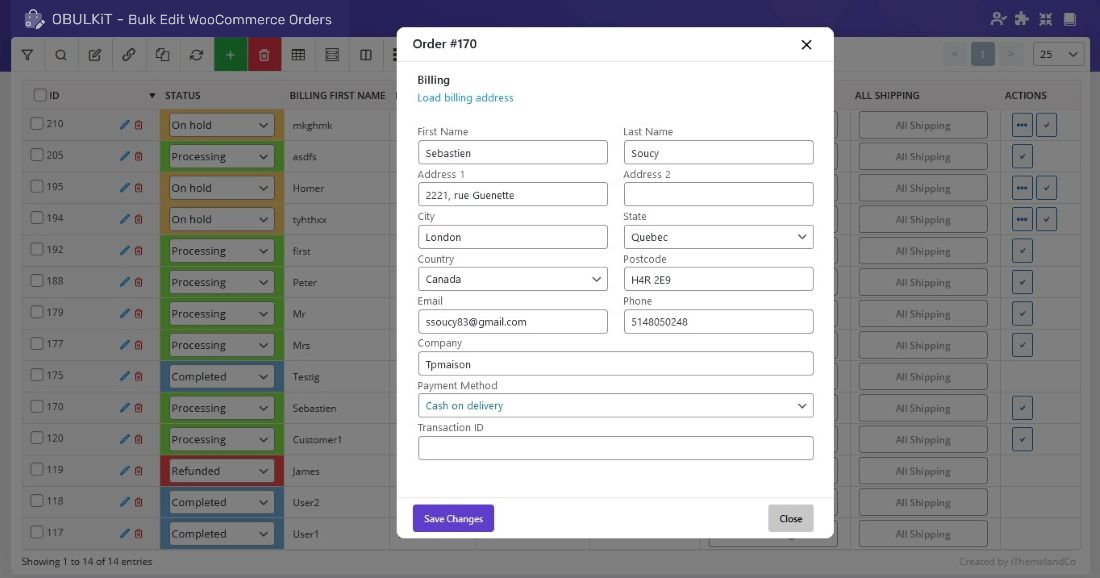
Task: Select the checkbox for order 119
Action: click(37, 470)
